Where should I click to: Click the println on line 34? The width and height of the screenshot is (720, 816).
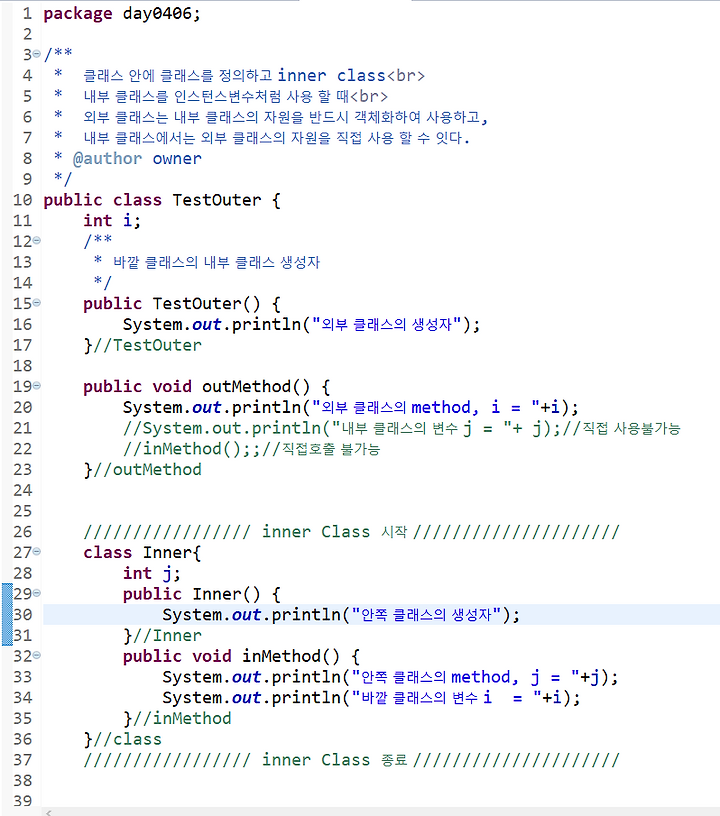point(371,698)
